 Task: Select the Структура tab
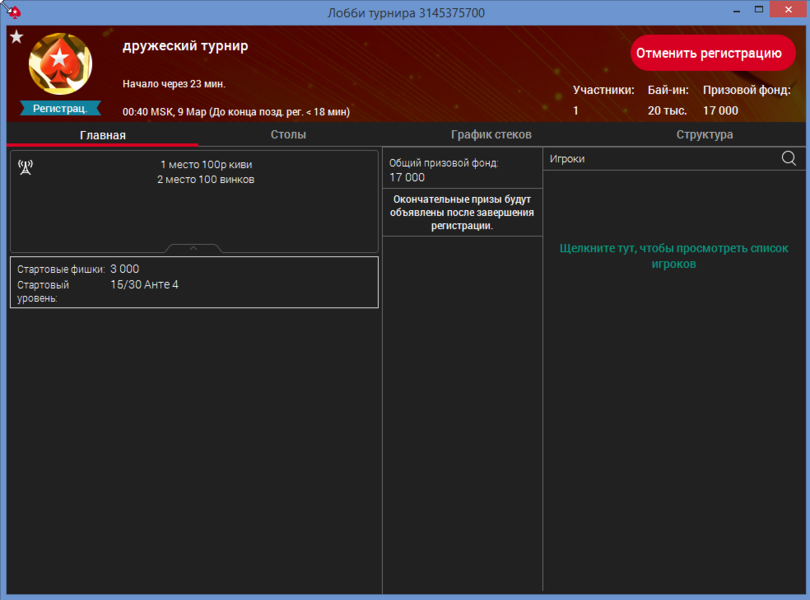click(704, 135)
